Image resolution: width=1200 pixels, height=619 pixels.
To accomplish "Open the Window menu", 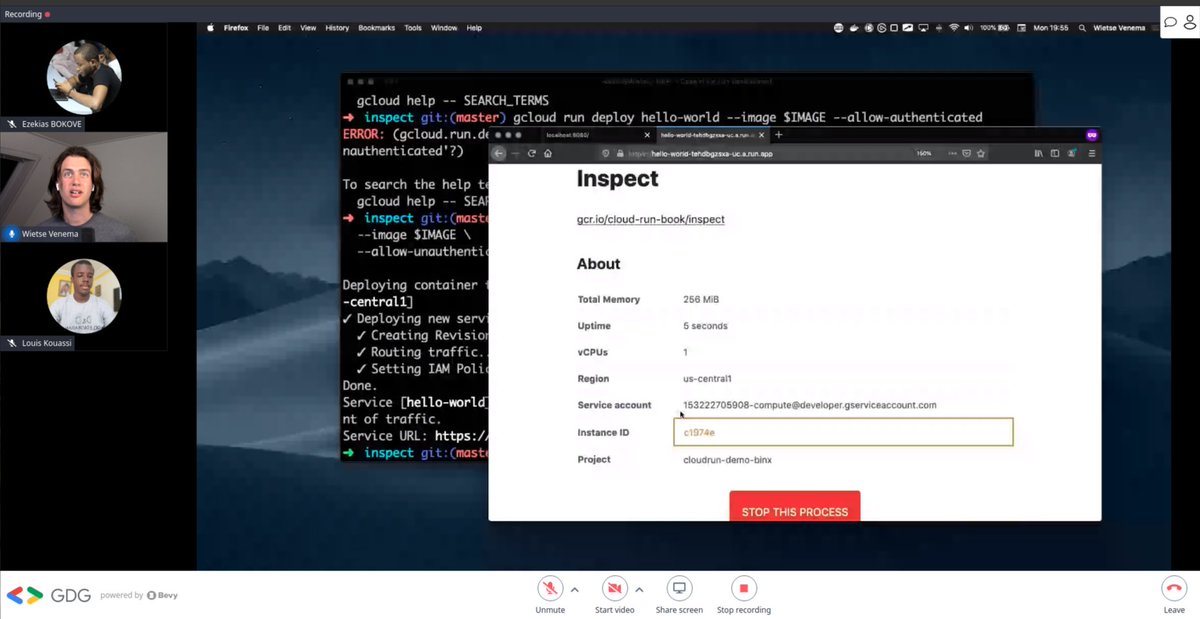I will click(x=444, y=28).
